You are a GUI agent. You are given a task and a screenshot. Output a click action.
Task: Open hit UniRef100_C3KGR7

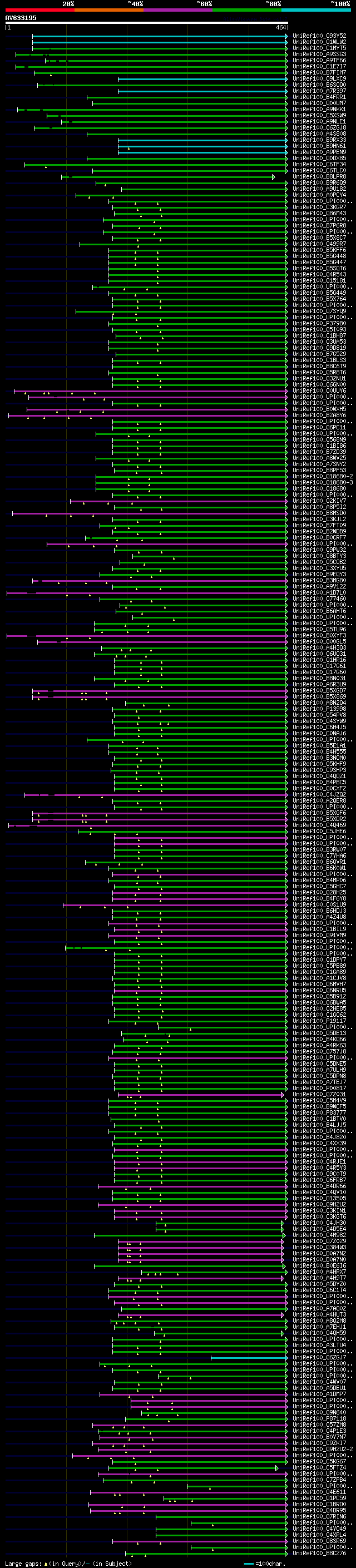click(319, 207)
